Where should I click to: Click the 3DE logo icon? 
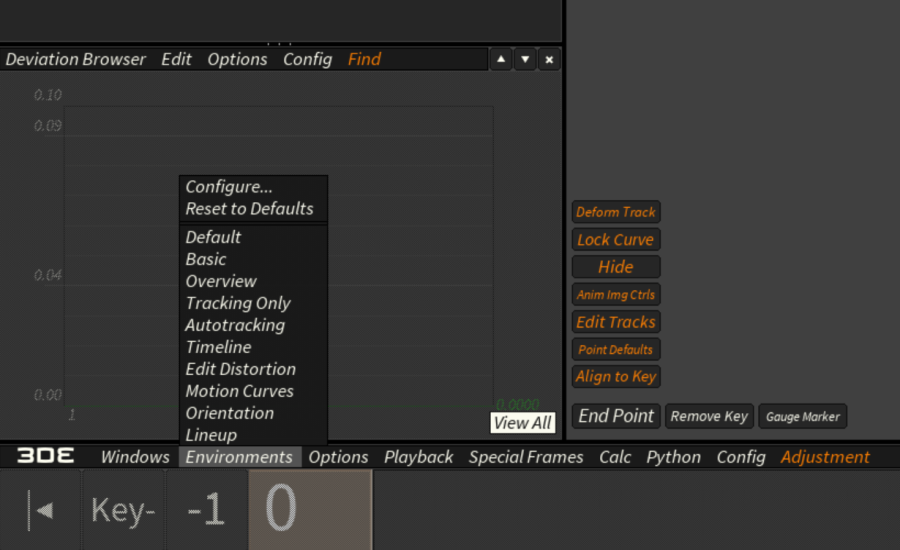(x=46, y=456)
